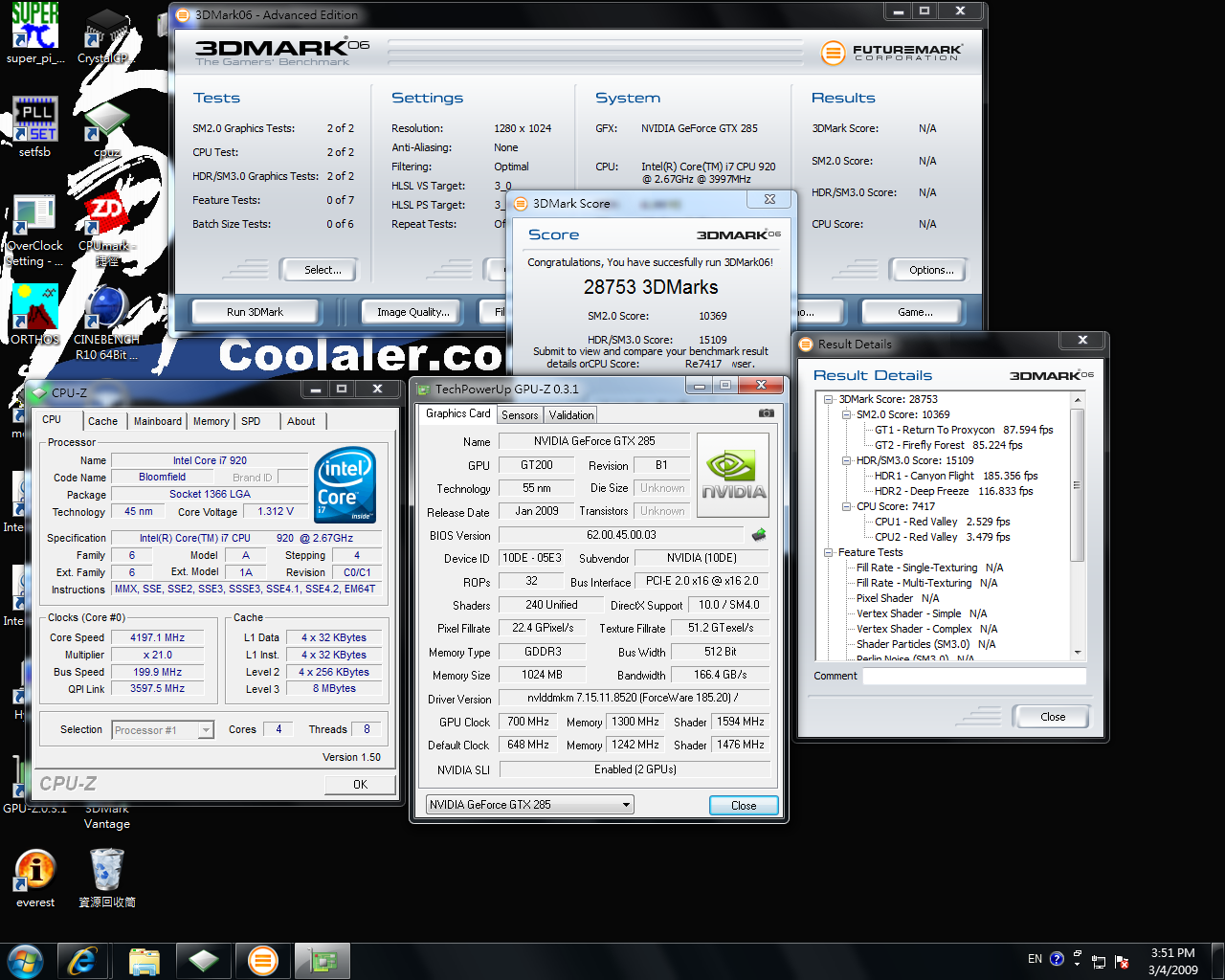
Task: Click the GPU-Z BIOS save chip icon
Action: coord(759,535)
